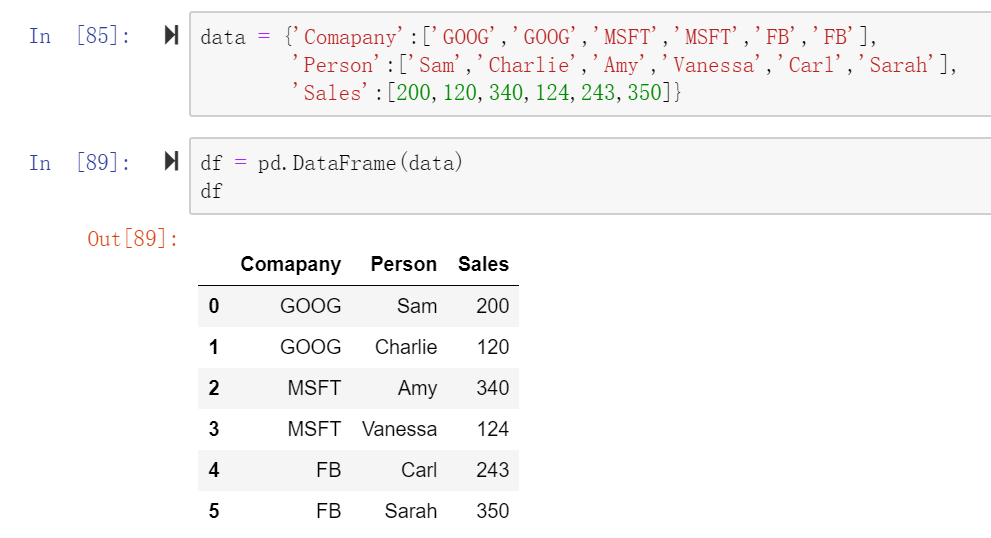Select row index 0 in output table
Screen dimensions: 991x538
pyautogui.click(x=214, y=306)
